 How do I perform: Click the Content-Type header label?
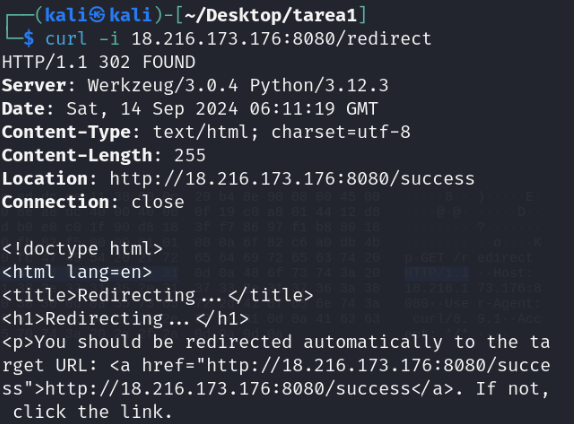coord(66,133)
